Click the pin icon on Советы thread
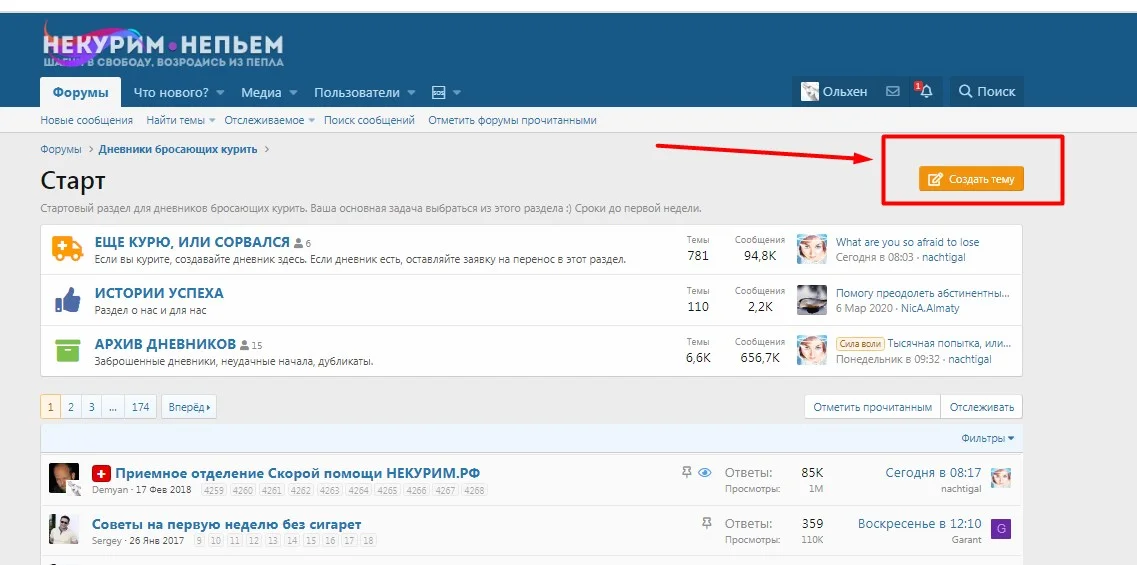Image resolution: width=1137 pixels, height=565 pixels. point(706,523)
